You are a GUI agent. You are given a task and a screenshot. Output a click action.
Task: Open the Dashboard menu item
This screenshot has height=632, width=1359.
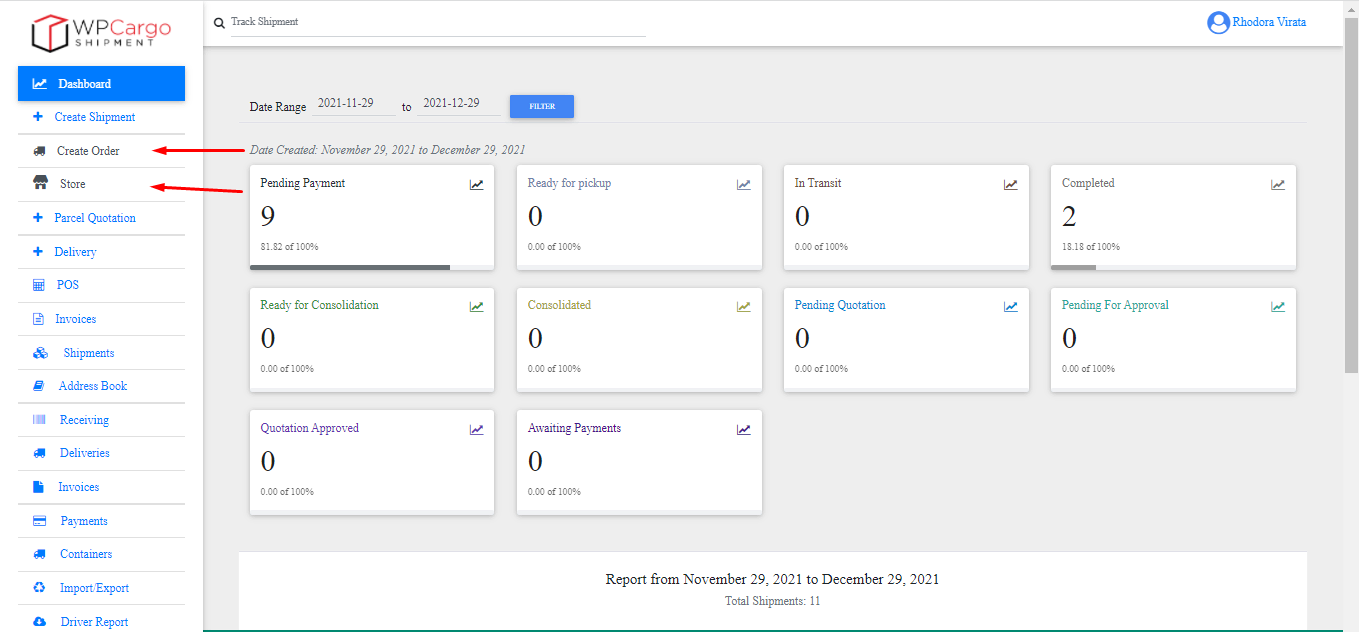[101, 84]
